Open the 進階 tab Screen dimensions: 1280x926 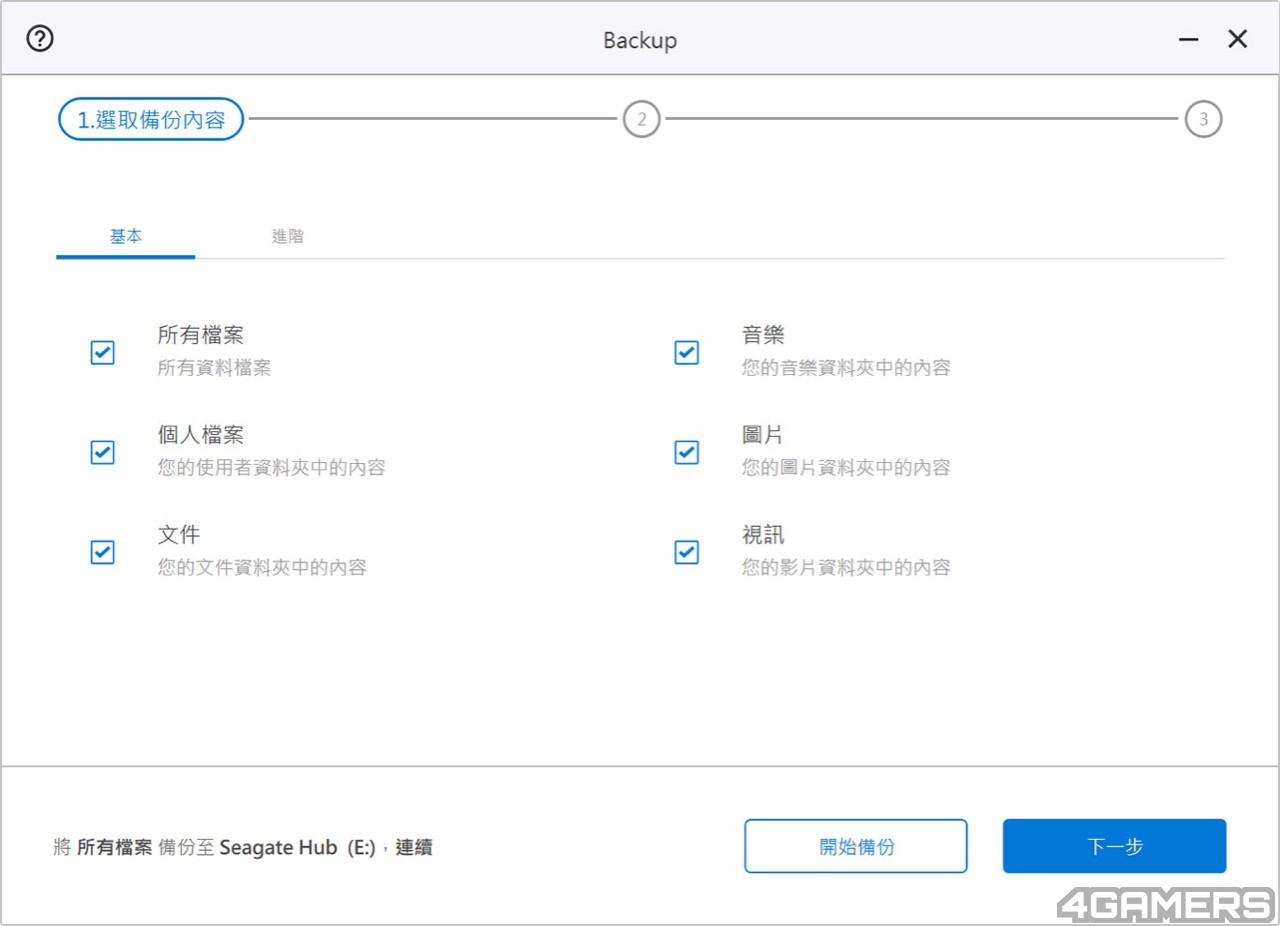click(x=288, y=237)
